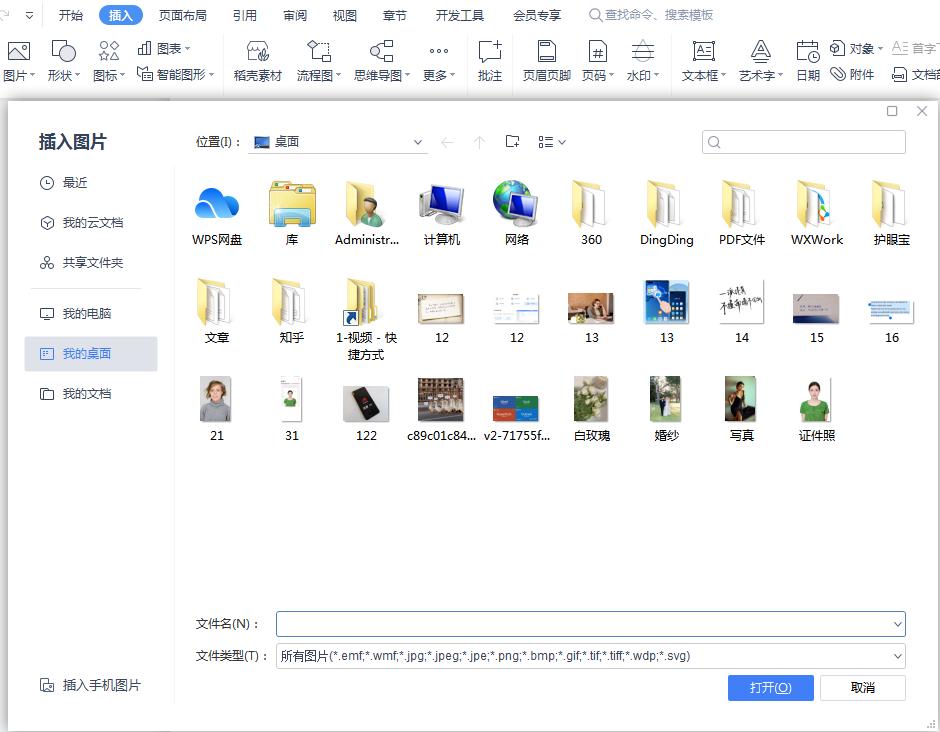Viewport: 940px width, 732px height.
Task: Open the 位置 location dropdown
Action: (x=417, y=141)
